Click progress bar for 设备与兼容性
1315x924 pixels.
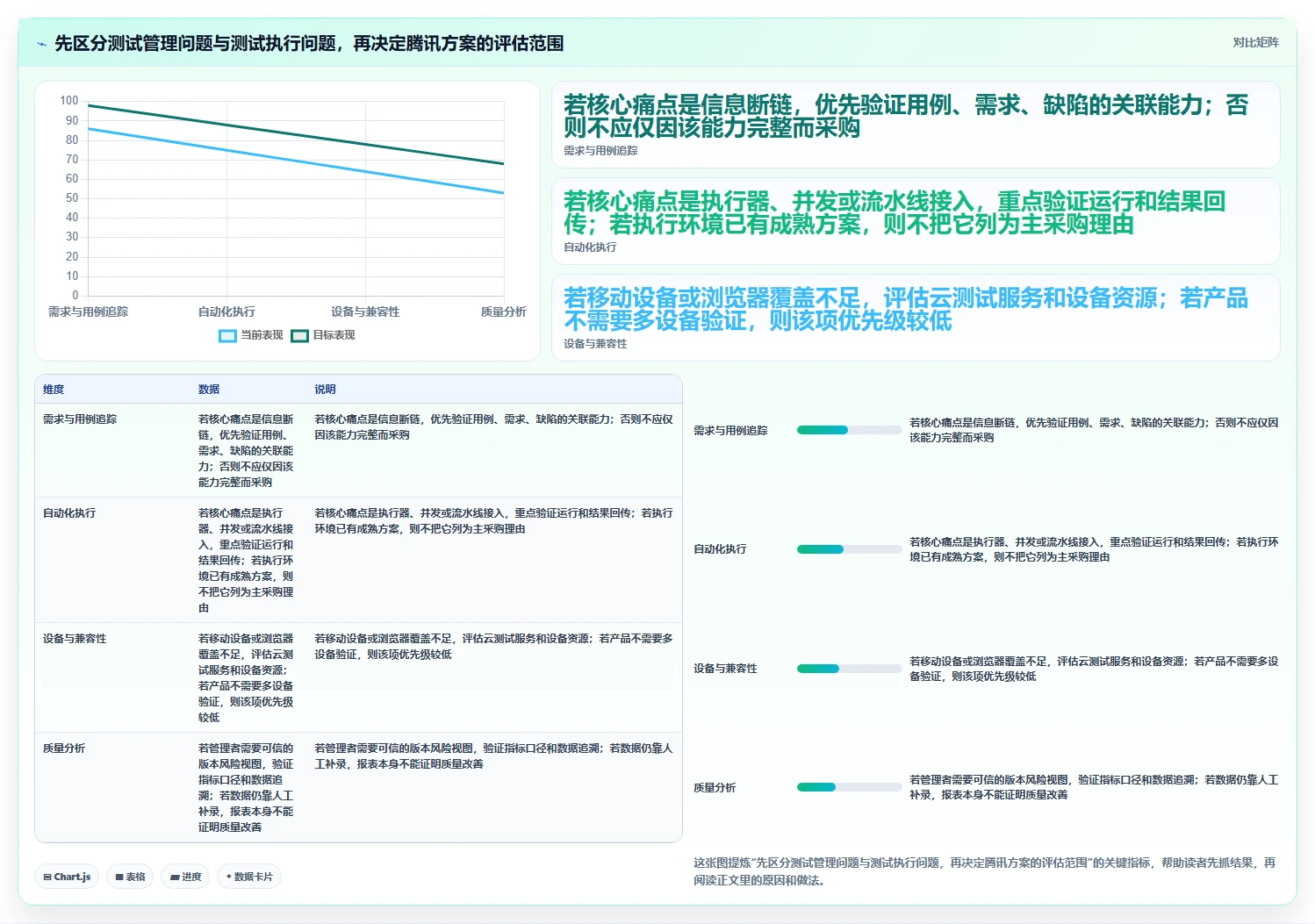coord(849,669)
